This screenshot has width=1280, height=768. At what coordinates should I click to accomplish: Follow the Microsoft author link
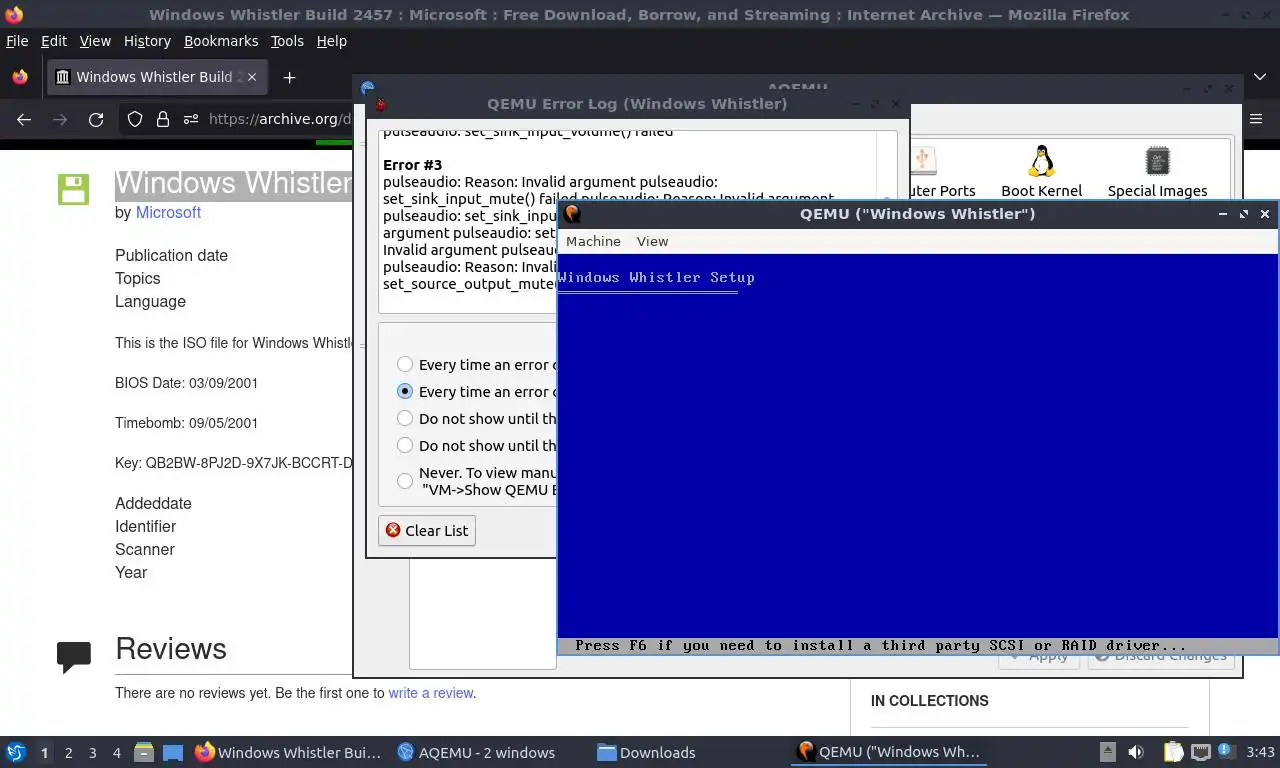[168, 212]
